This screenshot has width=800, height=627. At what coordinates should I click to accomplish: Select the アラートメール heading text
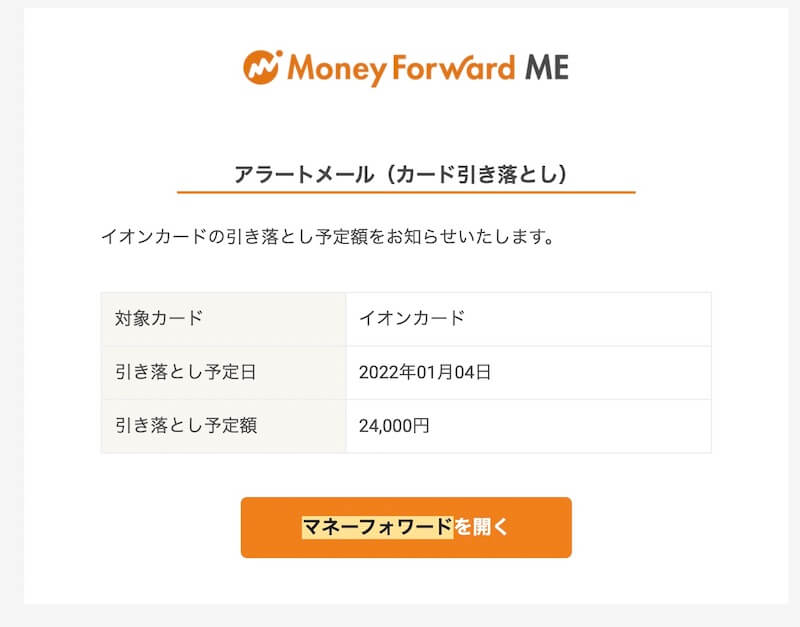tap(304, 174)
